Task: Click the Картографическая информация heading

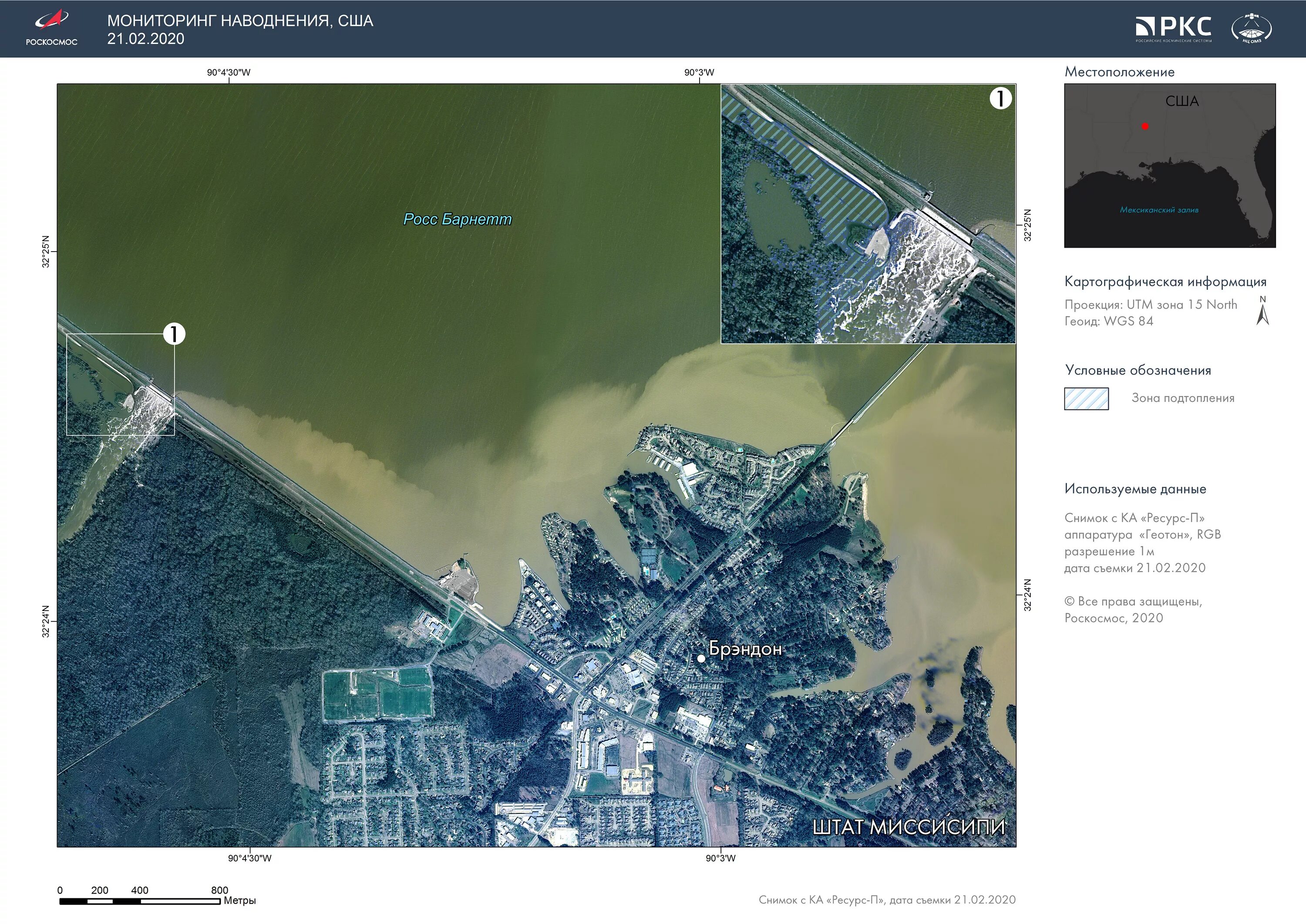Action: 1165,282
